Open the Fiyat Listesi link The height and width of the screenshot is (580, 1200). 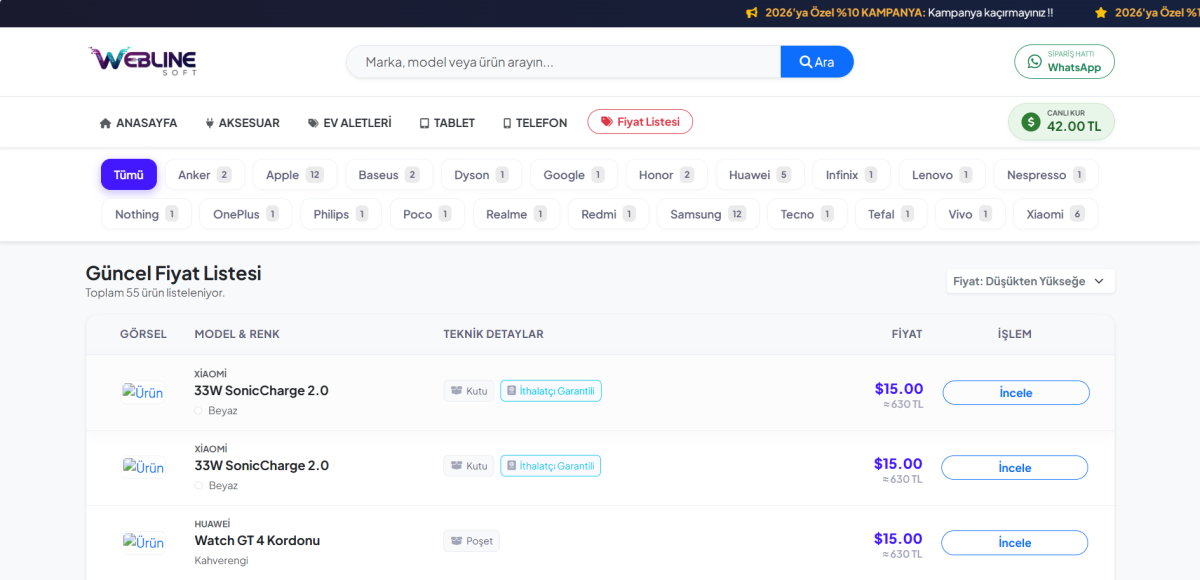[x=640, y=122]
